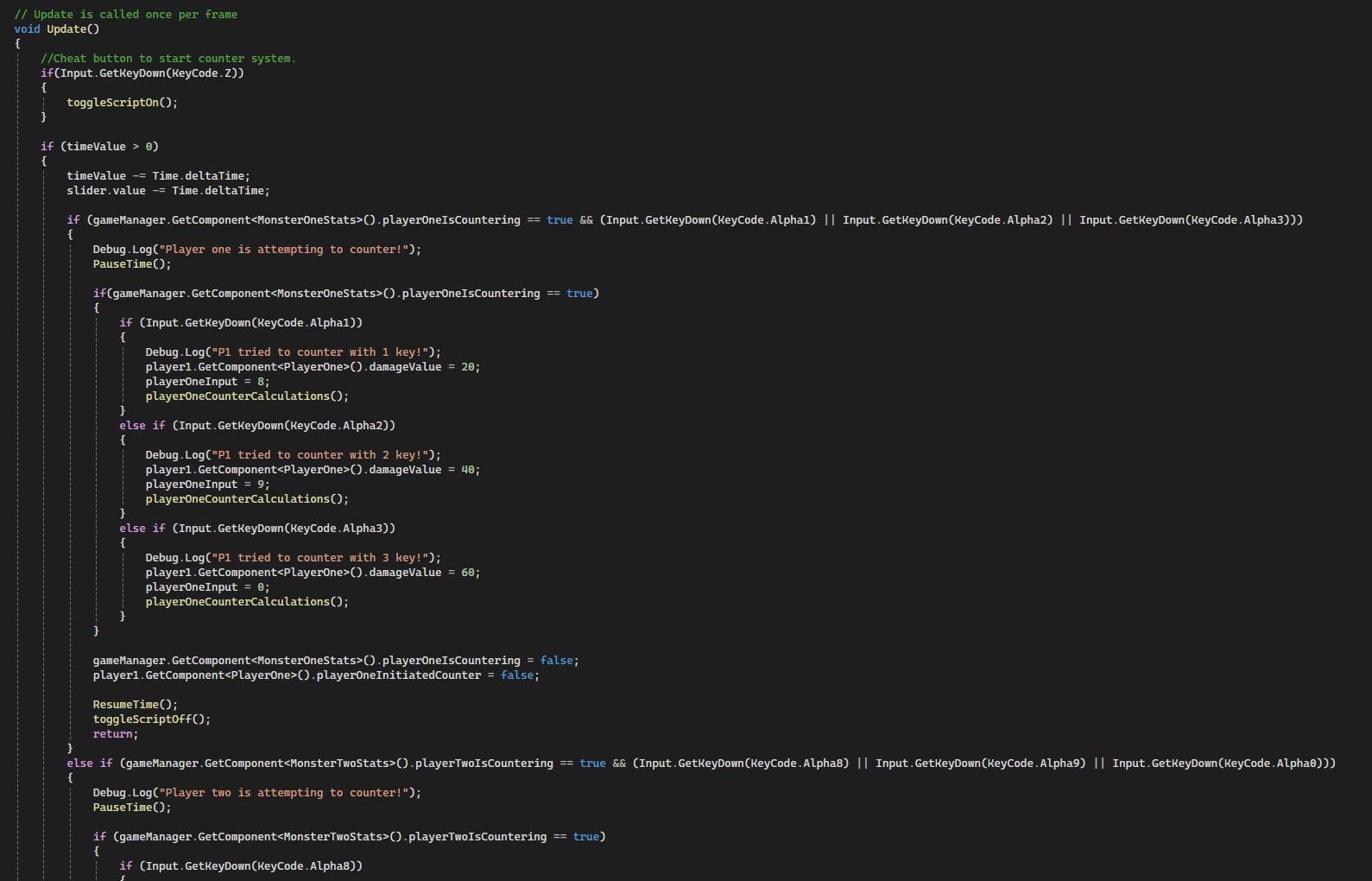Click the 'Update is called once per frame' comment
The image size is (1372, 881).
tap(125, 15)
